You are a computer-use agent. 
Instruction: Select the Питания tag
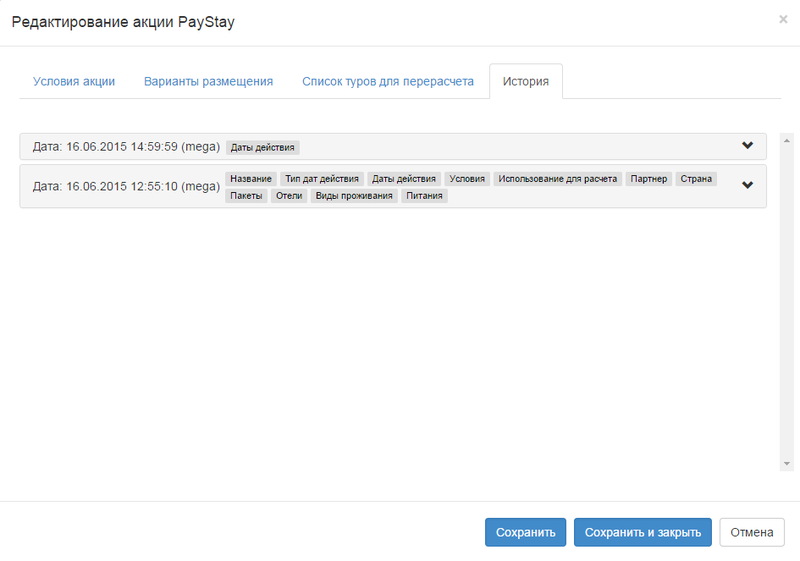(x=425, y=196)
